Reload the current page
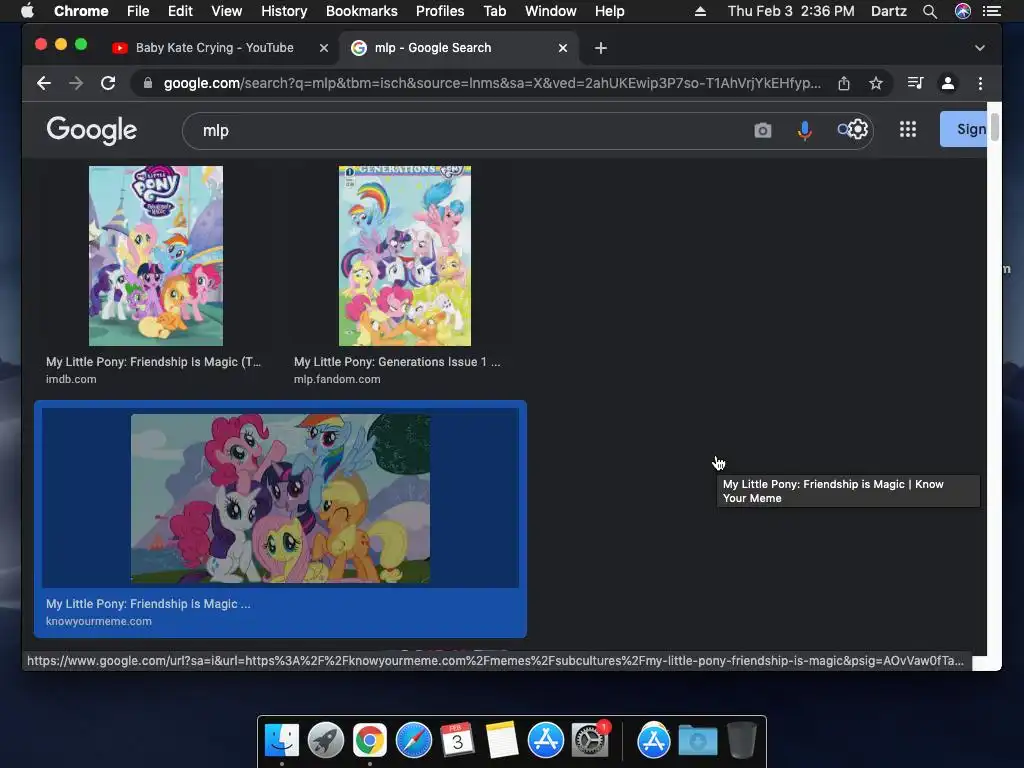 108,83
